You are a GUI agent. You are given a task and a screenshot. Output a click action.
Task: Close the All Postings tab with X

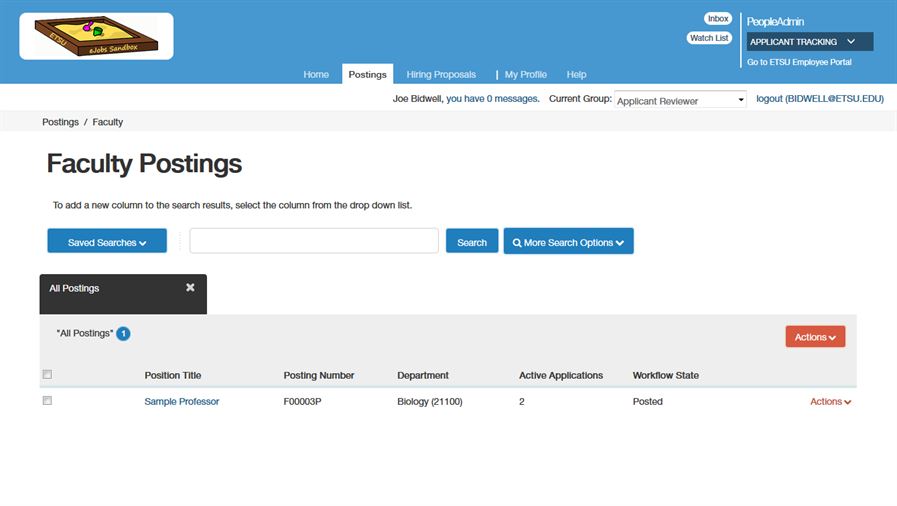click(x=190, y=288)
